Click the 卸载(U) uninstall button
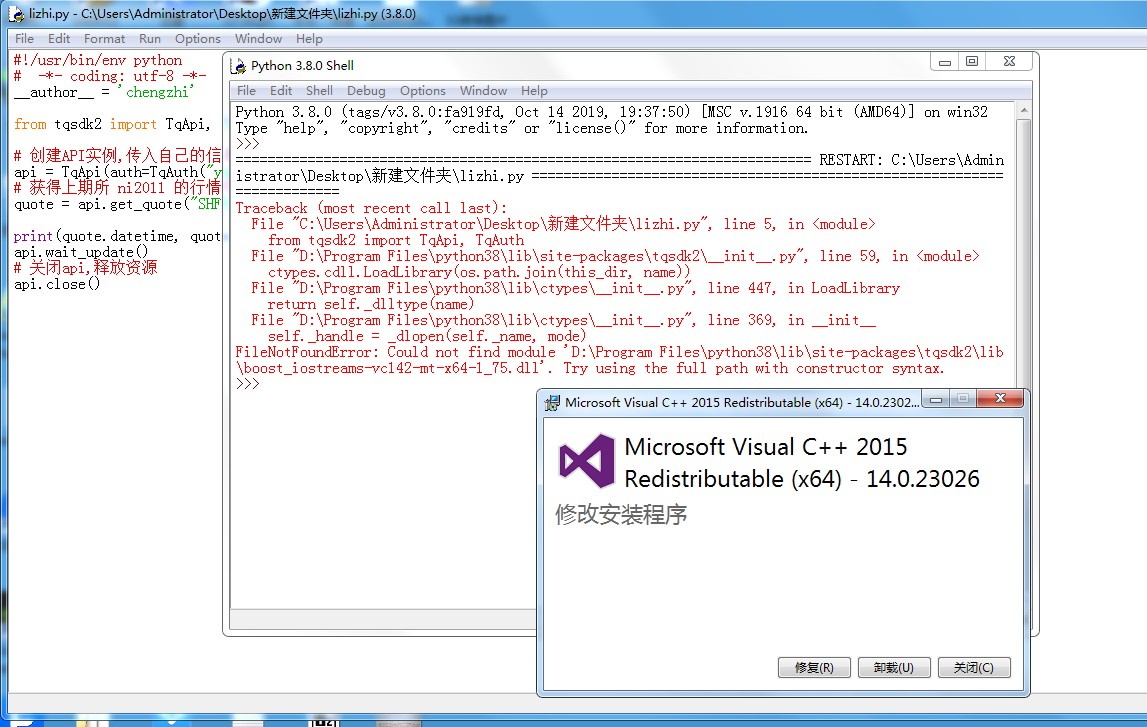 894,668
